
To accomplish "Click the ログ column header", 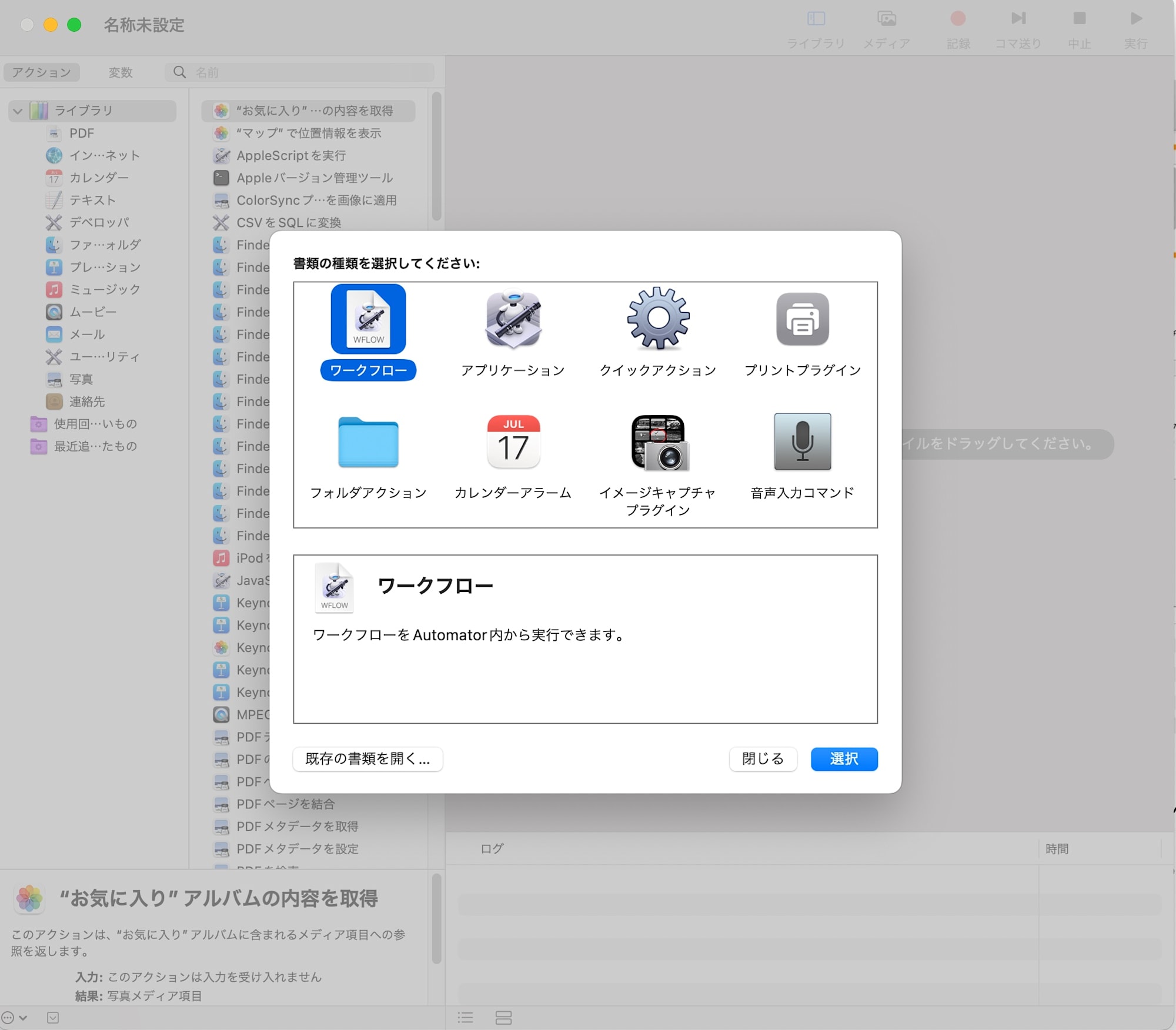I will 492,848.
